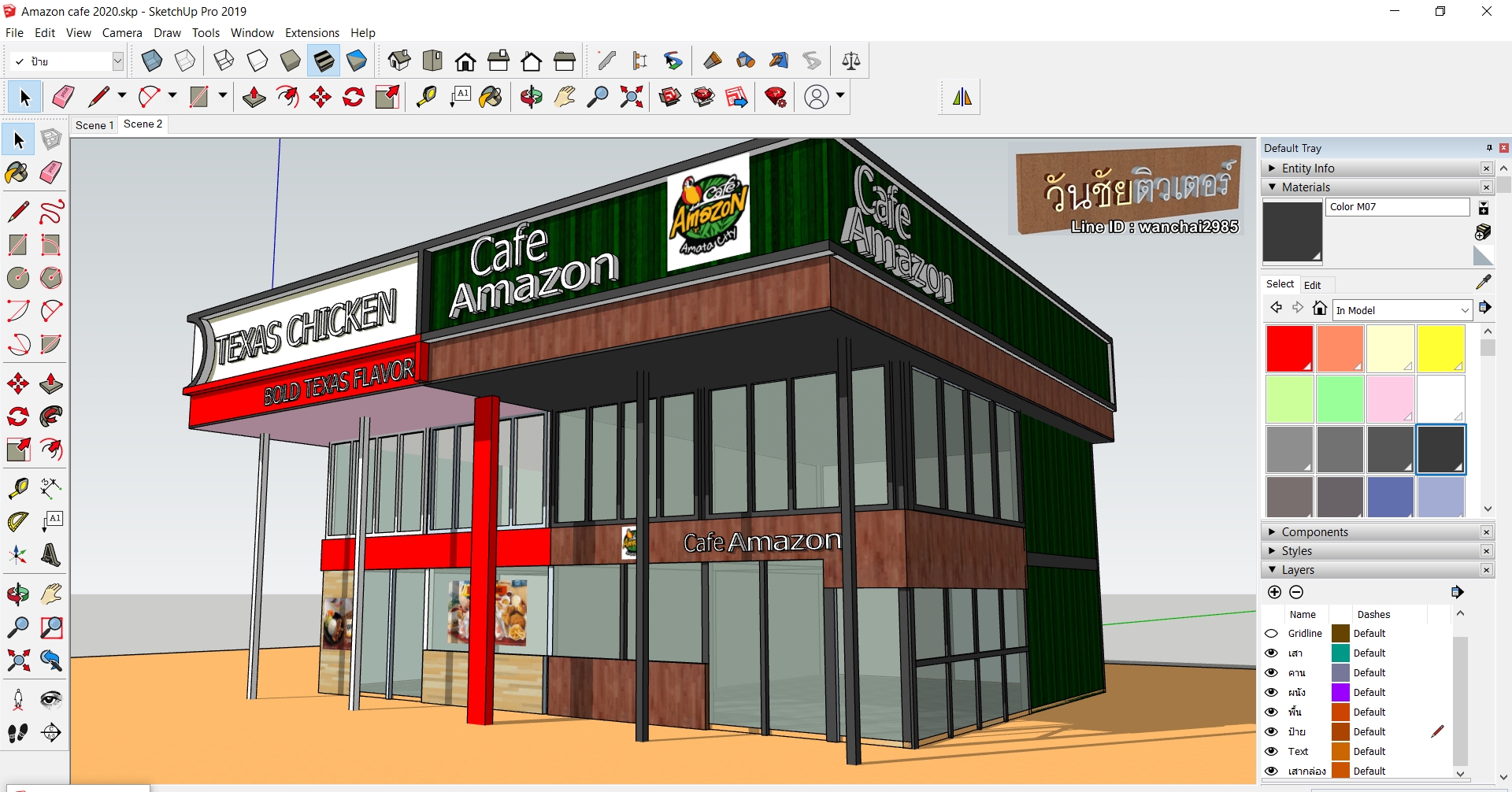Screen dimensions: 1512x792
Task: Select the Rotate tool in top toolbar
Action: [x=354, y=97]
